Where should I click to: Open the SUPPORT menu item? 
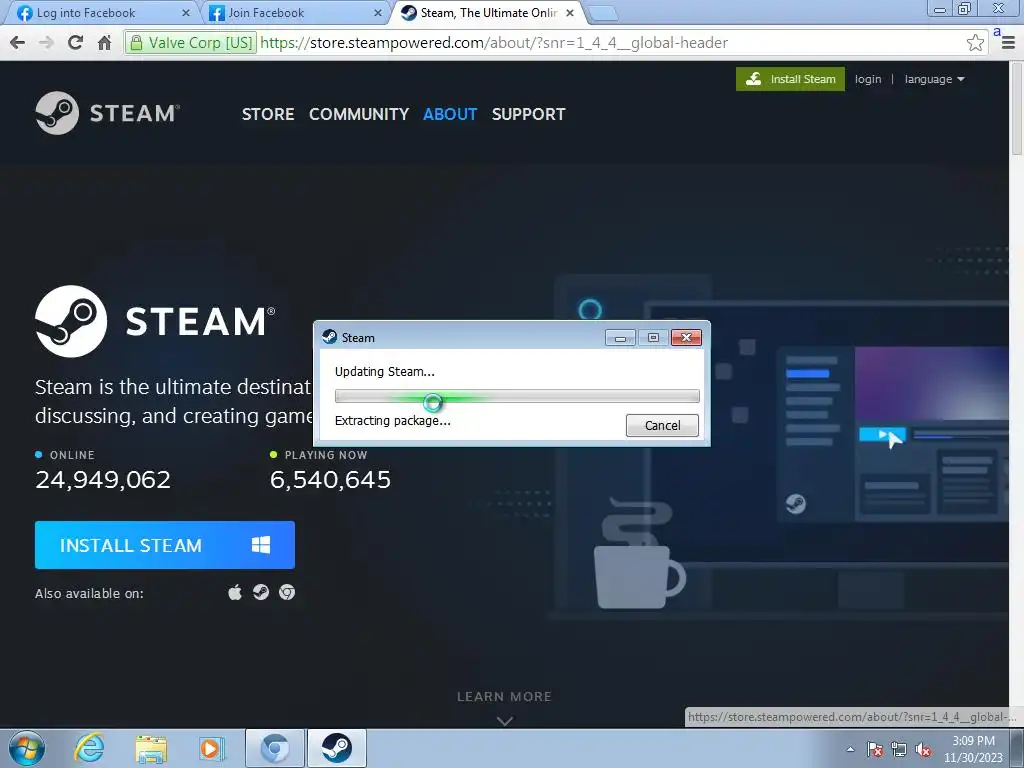point(528,114)
